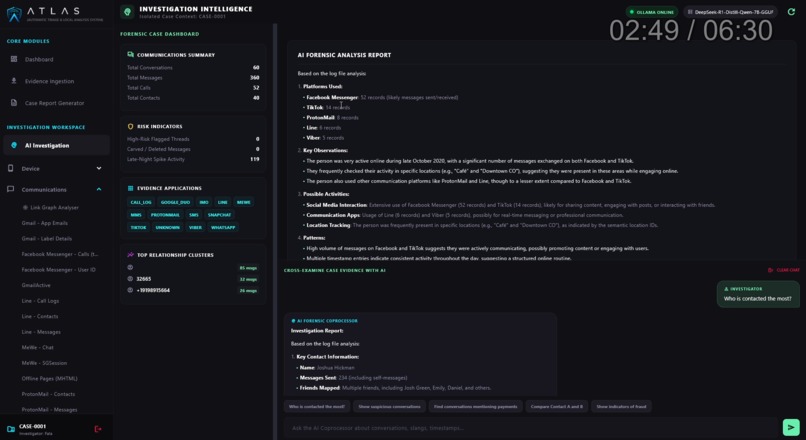Viewport: 806px width, 440px height.
Task: Open the Evidence Ingestion module
Action: (x=49, y=81)
